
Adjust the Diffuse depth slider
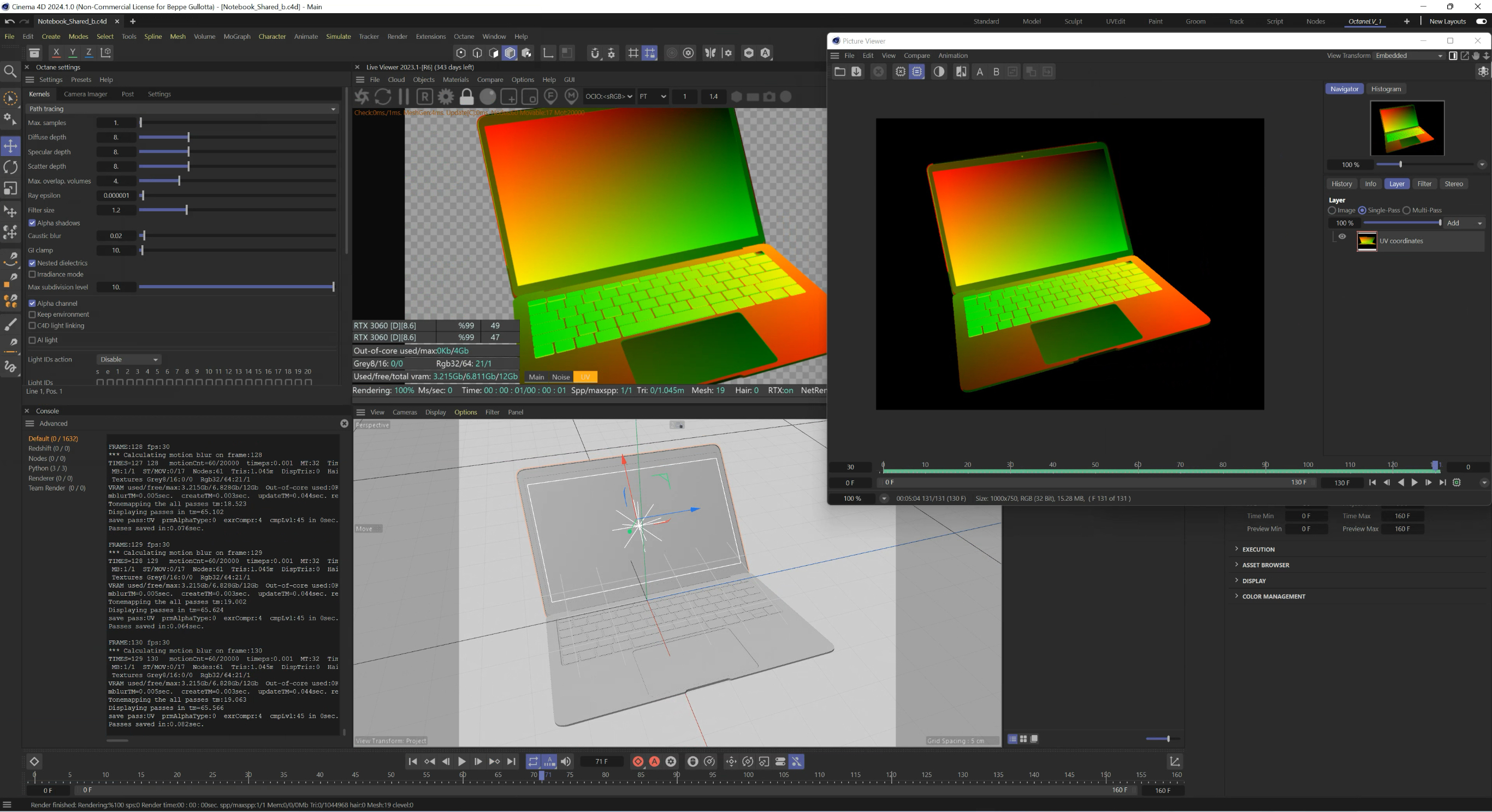[x=188, y=137]
